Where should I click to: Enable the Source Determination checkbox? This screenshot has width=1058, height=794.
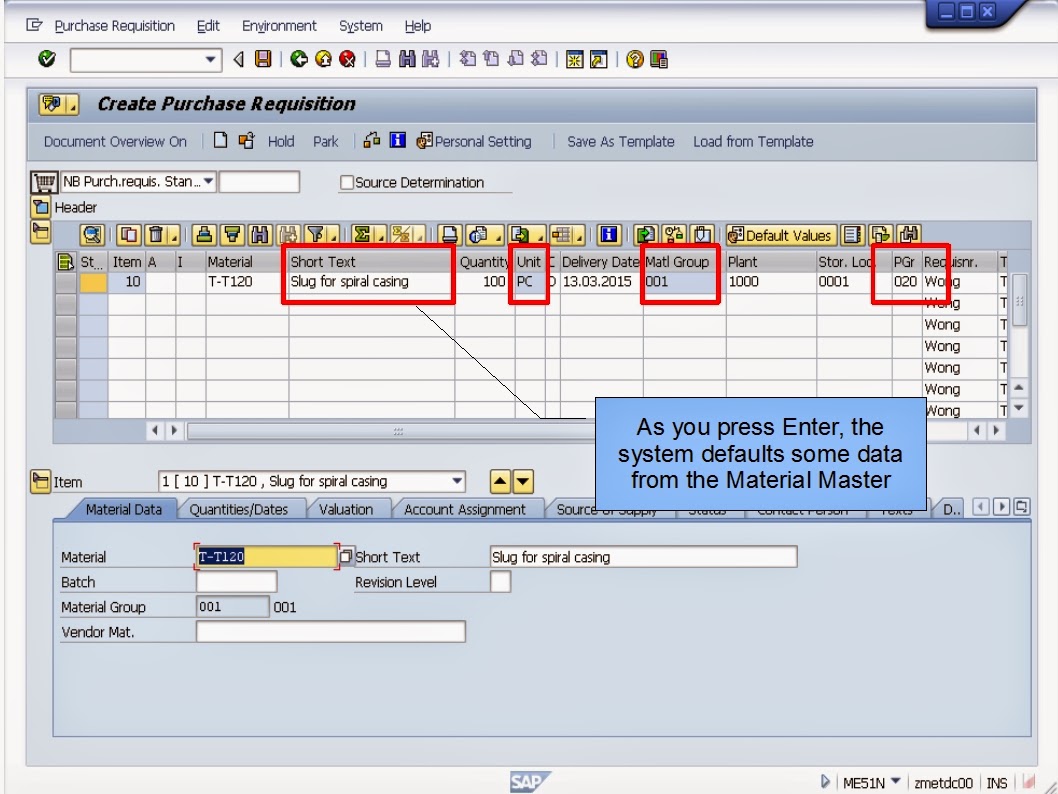(x=348, y=182)
